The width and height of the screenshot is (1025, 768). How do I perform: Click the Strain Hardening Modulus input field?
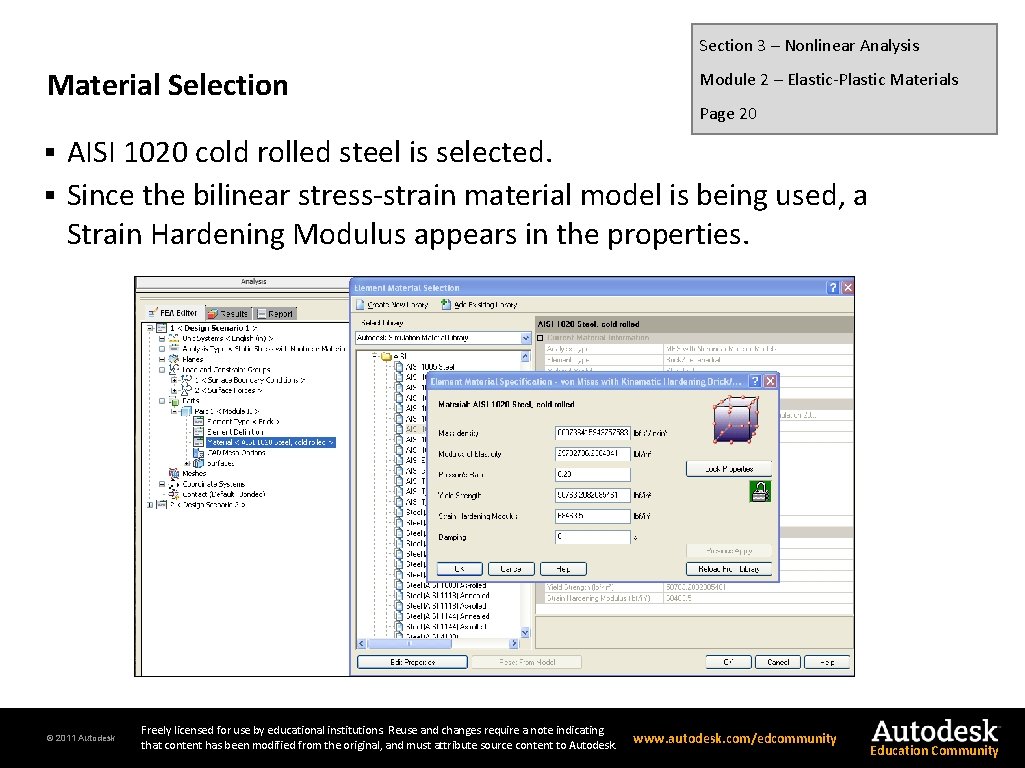click(x=592, y=516)
